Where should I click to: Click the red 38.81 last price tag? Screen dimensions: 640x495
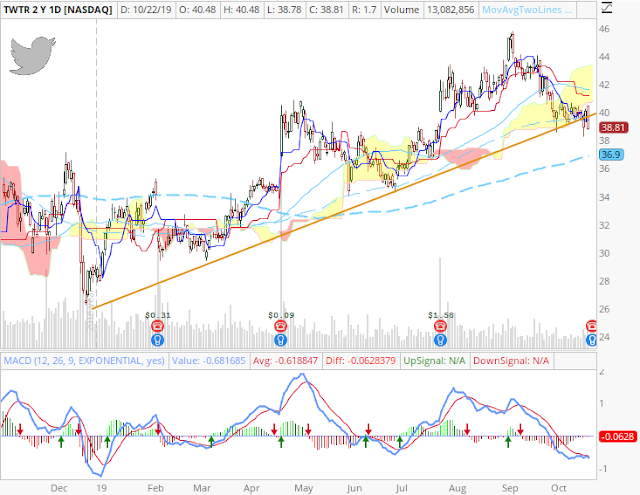613,128
